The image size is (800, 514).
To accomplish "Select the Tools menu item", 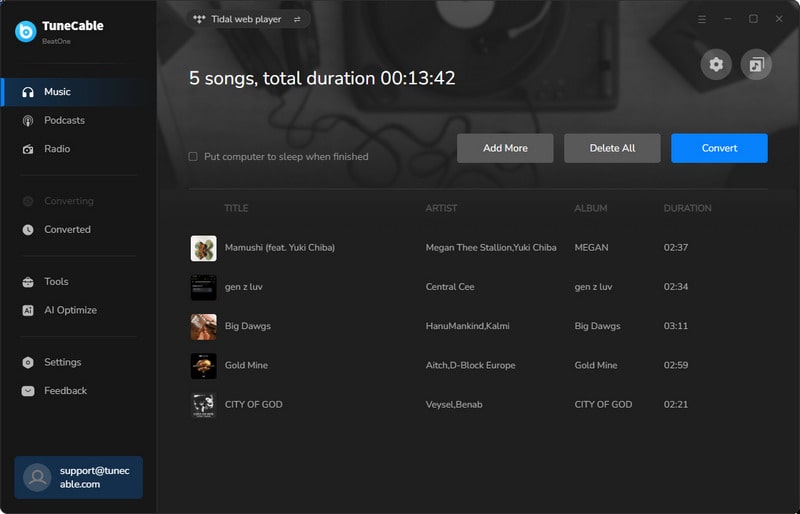I will pyautogui.click(x=56, y=282).
